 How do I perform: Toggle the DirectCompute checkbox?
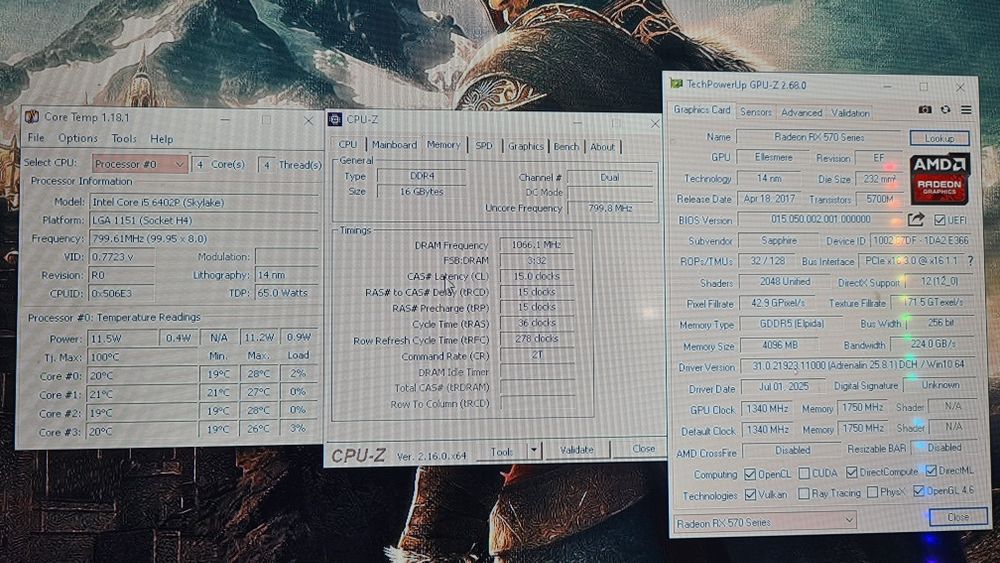coord(851,472)
